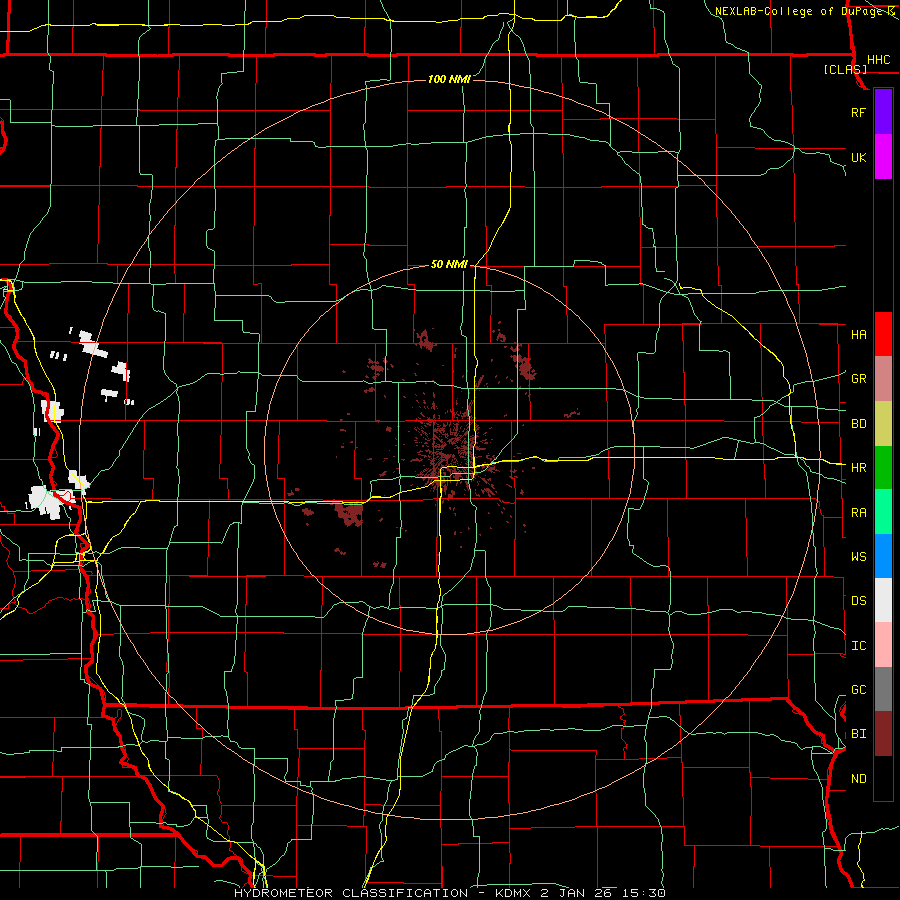This screenshot has height=900, width=900.
Task: Click the "HHC" product label
Action: tap(879, 60)
